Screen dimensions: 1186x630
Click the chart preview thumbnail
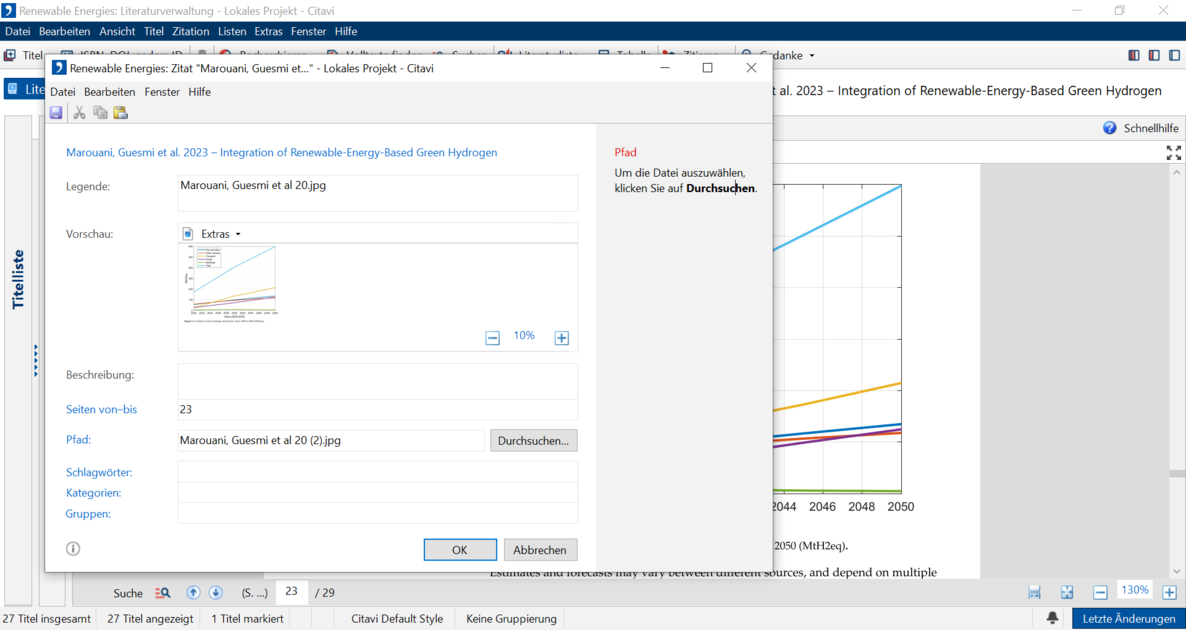click(x=232, y=285)
